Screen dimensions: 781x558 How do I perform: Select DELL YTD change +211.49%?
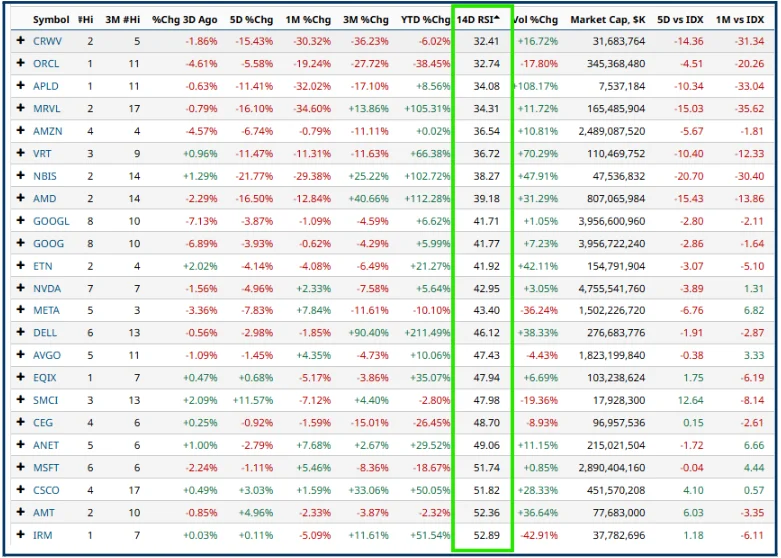(x=427, y=332)
